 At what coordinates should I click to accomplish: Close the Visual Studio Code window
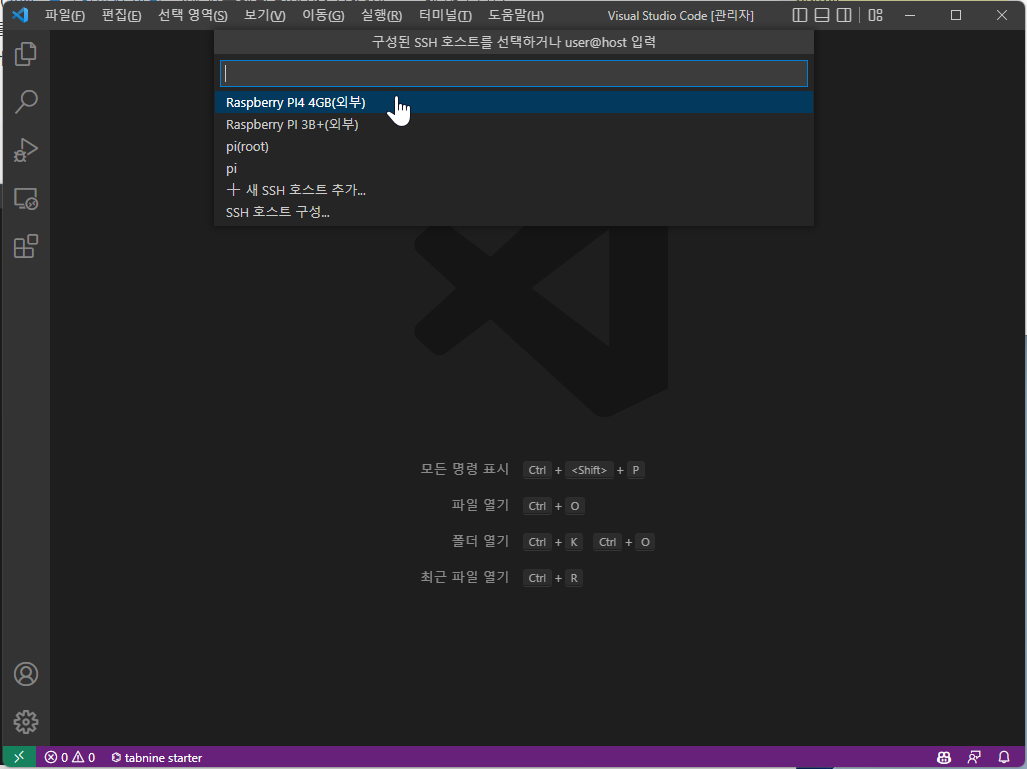(x=1001, y=15)
